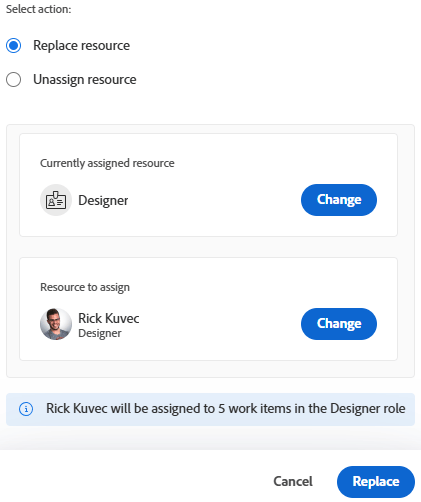Click the info icon in the notice banner
The height and width of the screenshot is (502, 421).
(x=26, y=409)
